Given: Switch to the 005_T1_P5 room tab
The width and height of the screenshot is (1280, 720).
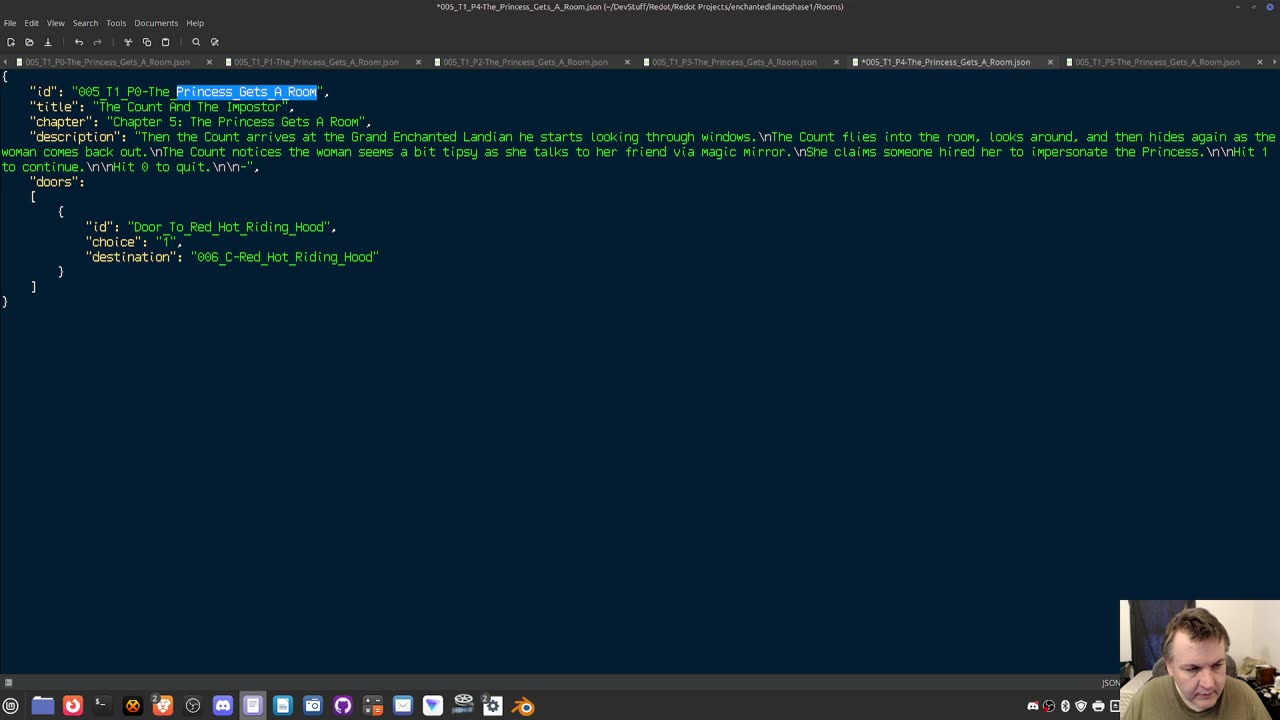Looking at the screenshot, I should [1157, 62].
